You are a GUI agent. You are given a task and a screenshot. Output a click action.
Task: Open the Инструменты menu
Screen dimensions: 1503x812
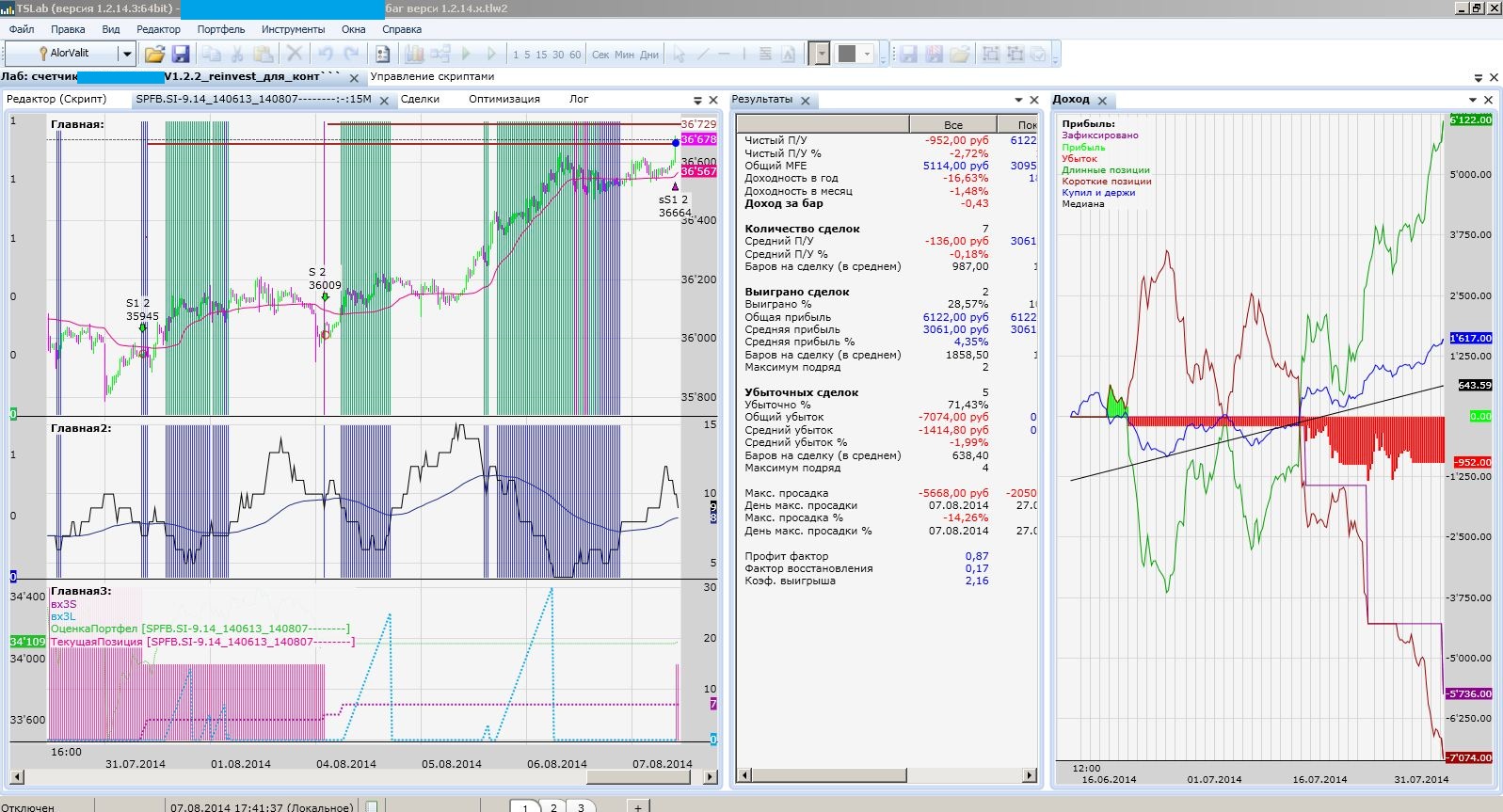[x=293, y=29]
